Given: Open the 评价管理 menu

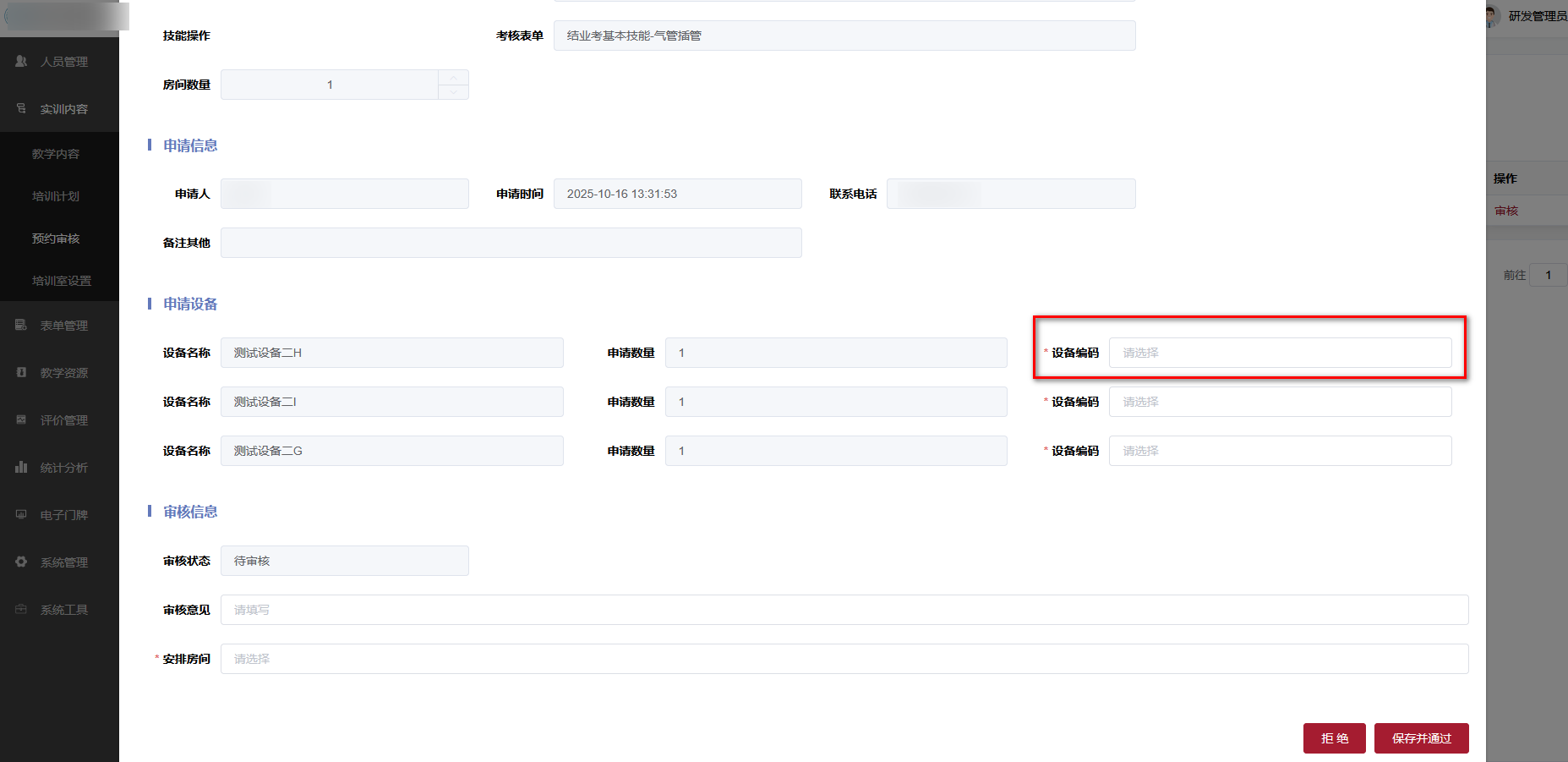Looking at the screenshot, I should click(x=59, y=420).
